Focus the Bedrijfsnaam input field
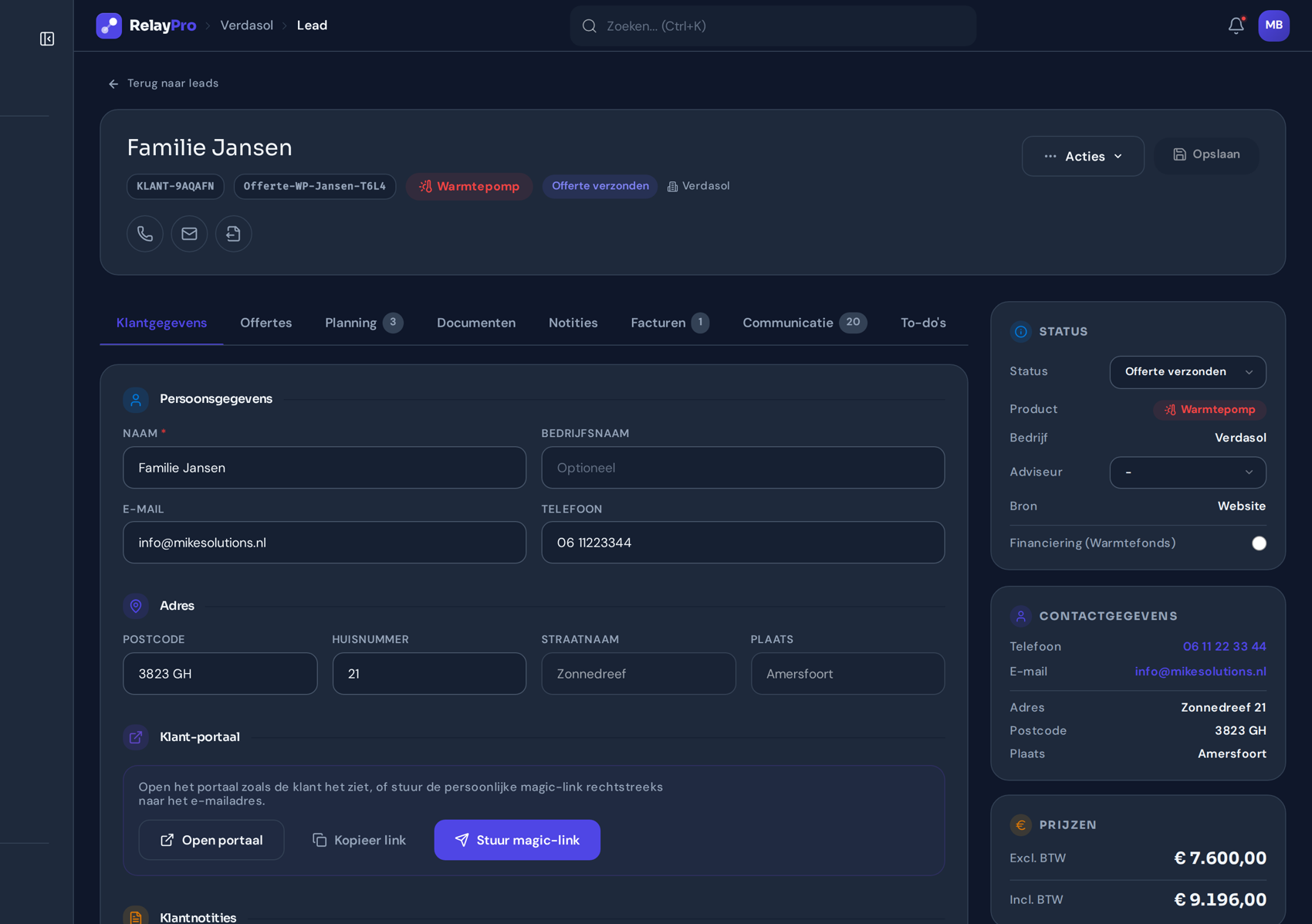Viewport: 1312px width, 924px height. (x=742, y=468)
